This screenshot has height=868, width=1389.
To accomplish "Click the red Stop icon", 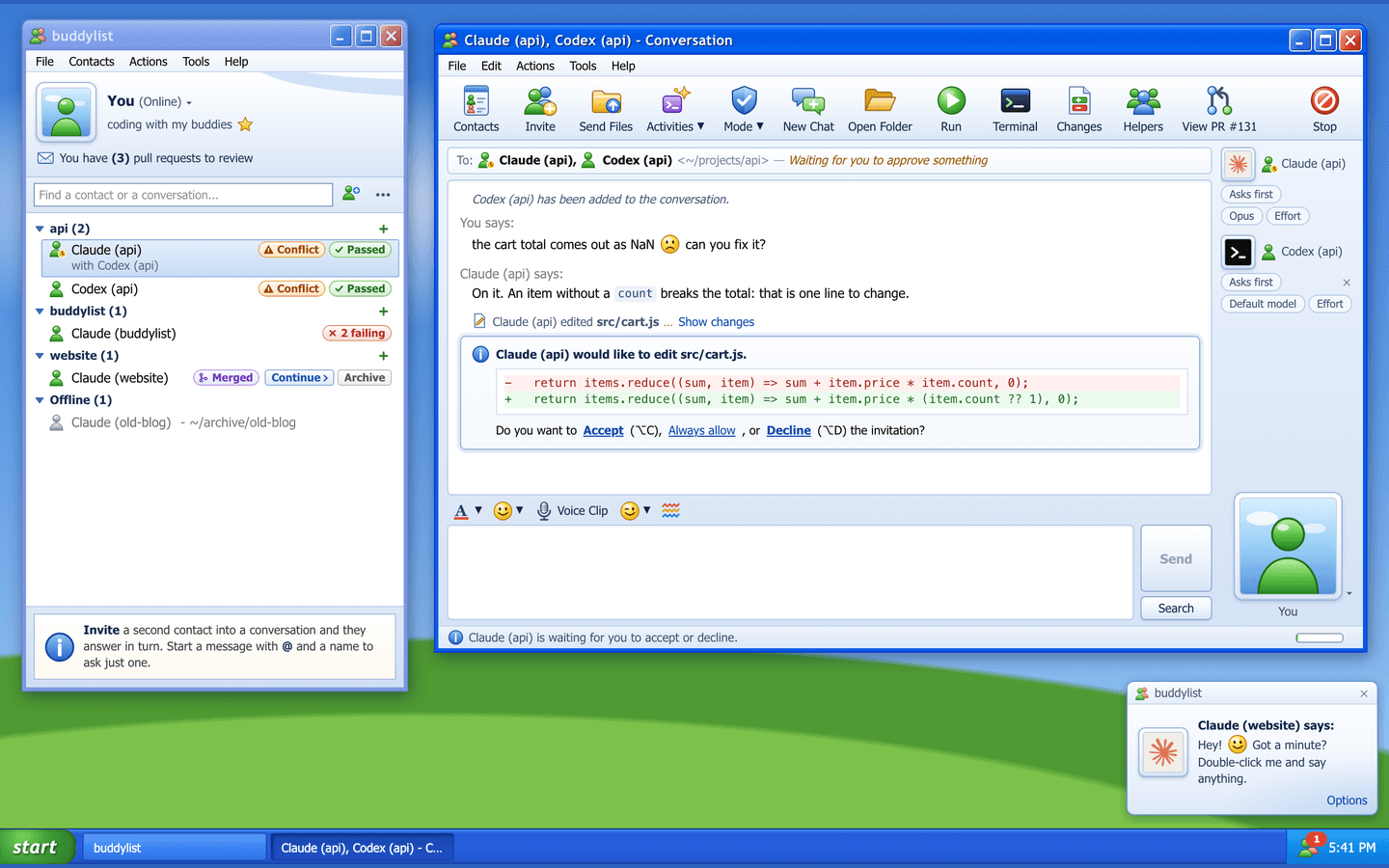I will coord(1324,101).
